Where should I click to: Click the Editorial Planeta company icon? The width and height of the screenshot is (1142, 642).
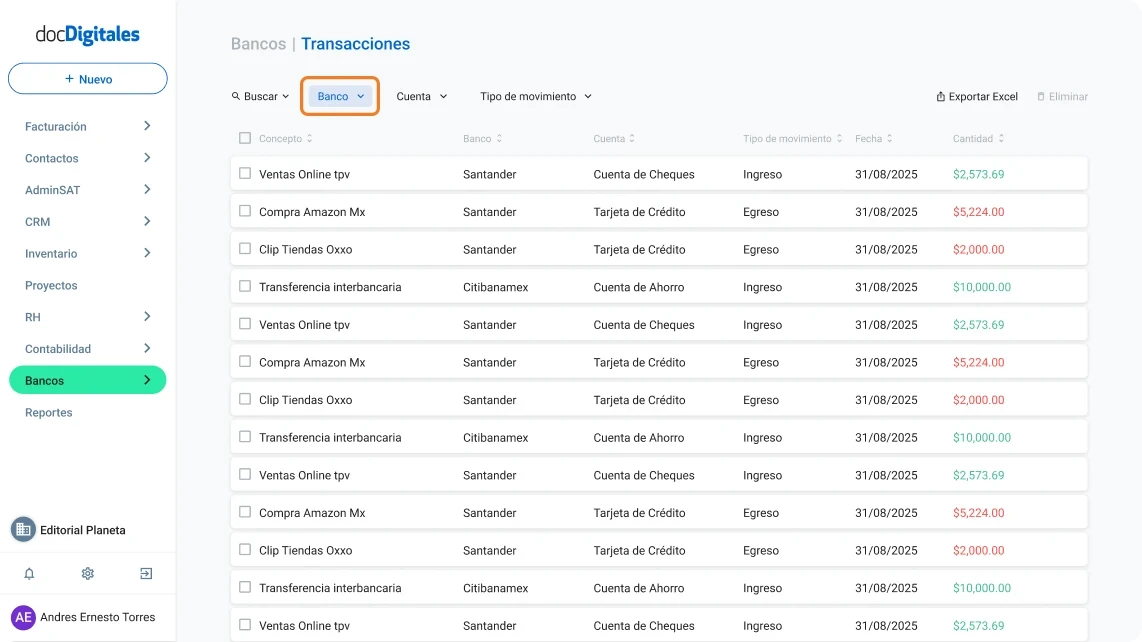pyautogui.click(x=22, y=529)
